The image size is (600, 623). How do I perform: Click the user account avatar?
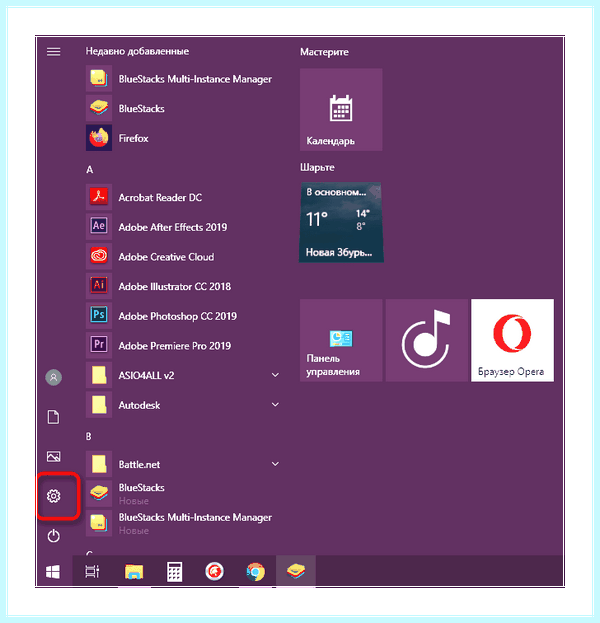tap(54, 377)
